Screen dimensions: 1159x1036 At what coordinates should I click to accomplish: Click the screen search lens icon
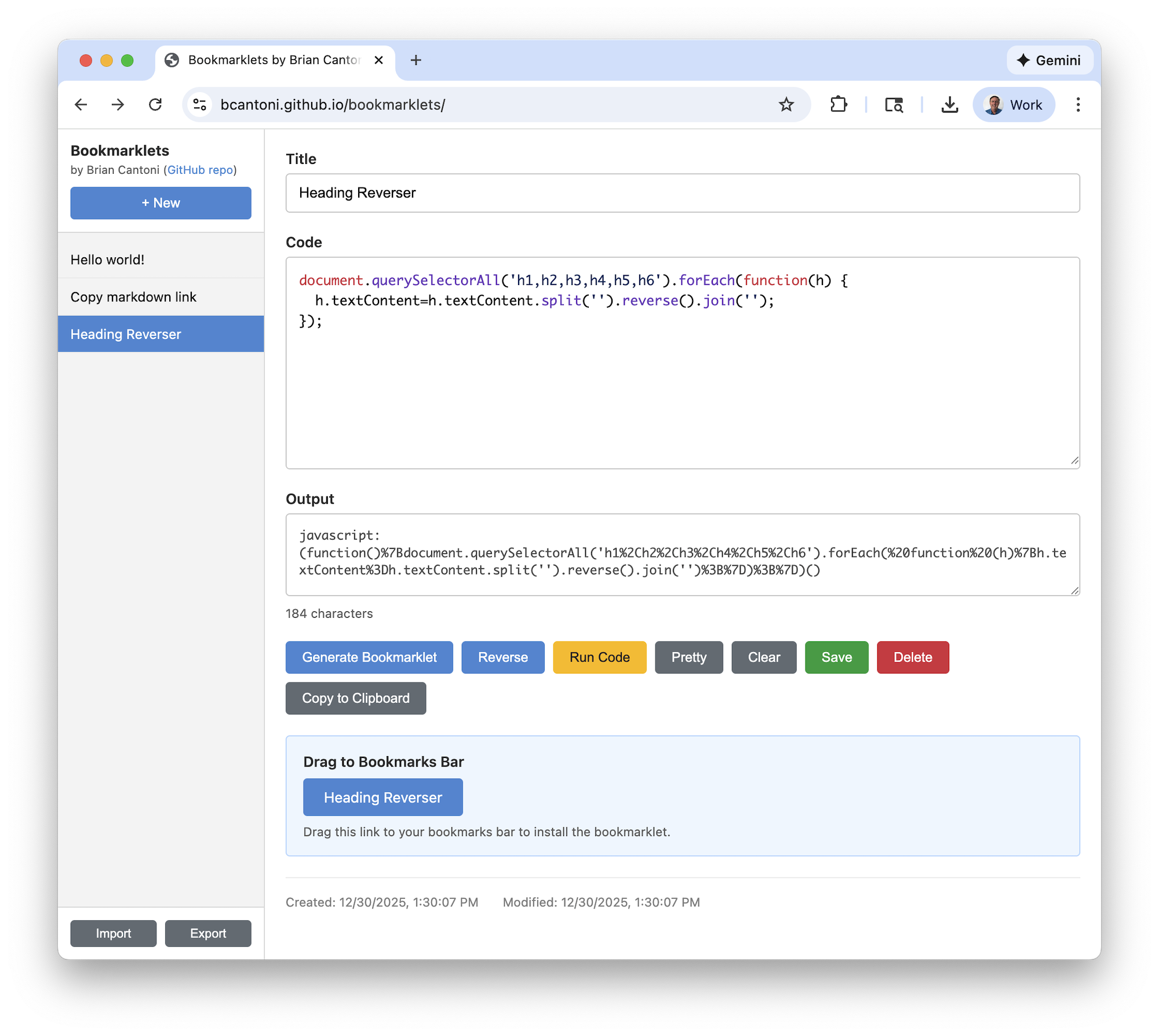[x=893, y=105]
